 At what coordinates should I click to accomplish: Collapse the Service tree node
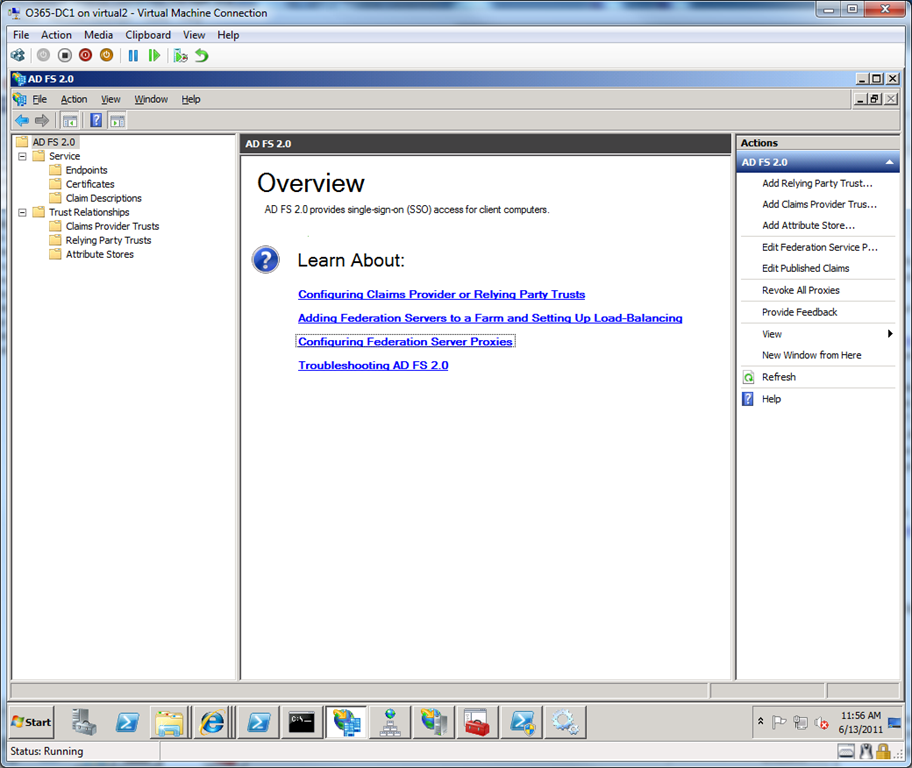point(22,156)
